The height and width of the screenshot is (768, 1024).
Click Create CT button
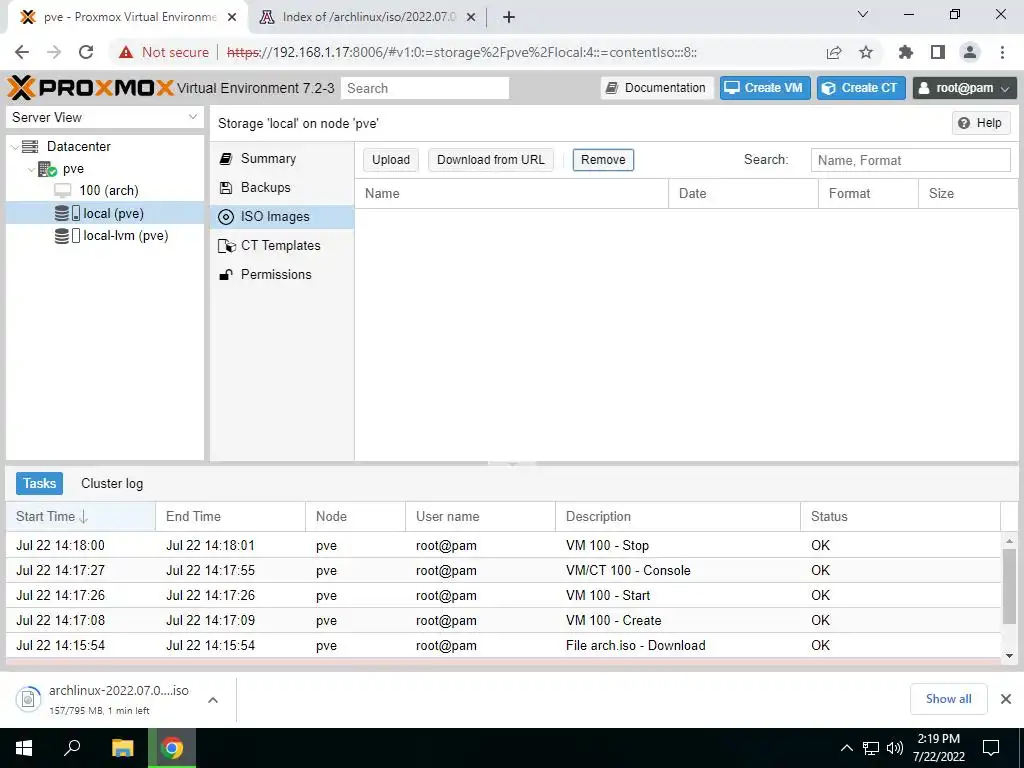[861, 88]
